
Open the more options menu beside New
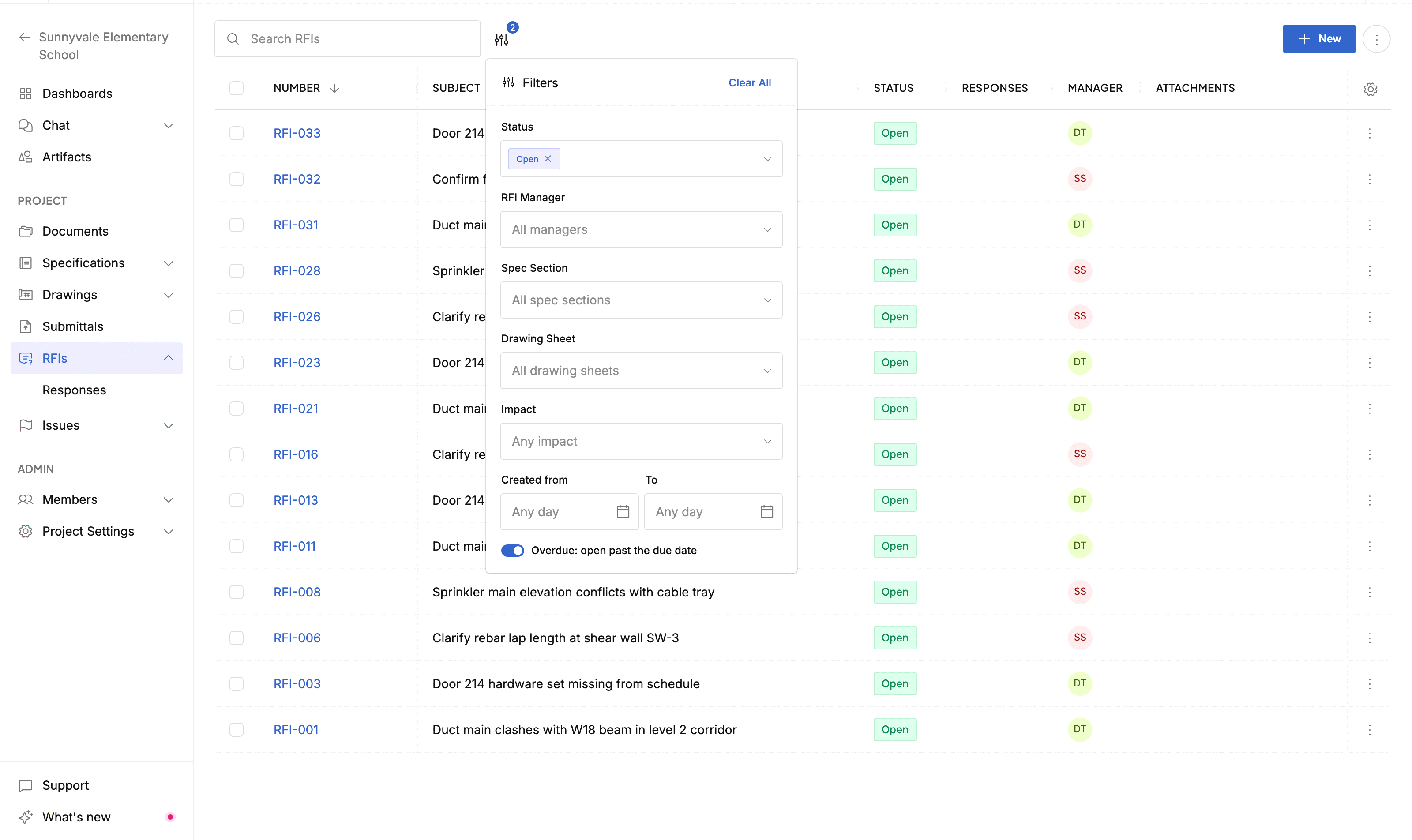[x=1376, y=39]
